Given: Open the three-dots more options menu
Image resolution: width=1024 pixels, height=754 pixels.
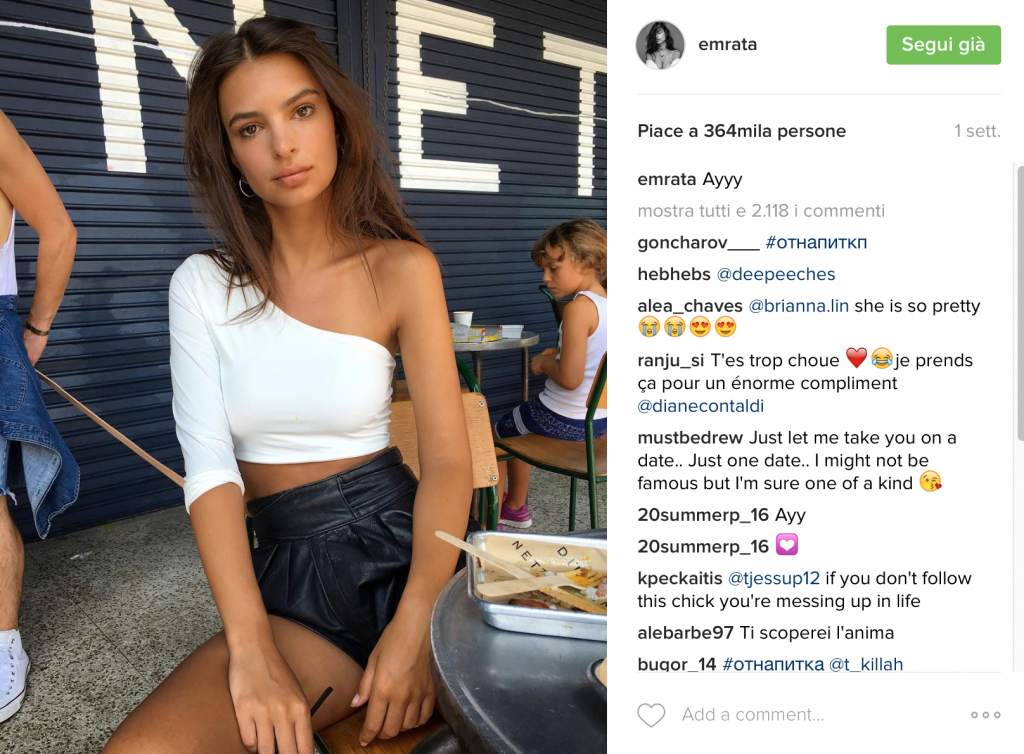Looking at the screenshot, I should point(985,715).
